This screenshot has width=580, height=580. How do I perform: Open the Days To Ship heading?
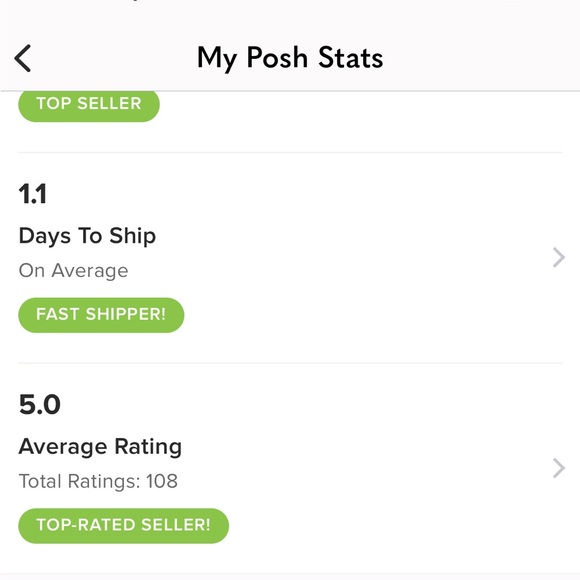87,236
